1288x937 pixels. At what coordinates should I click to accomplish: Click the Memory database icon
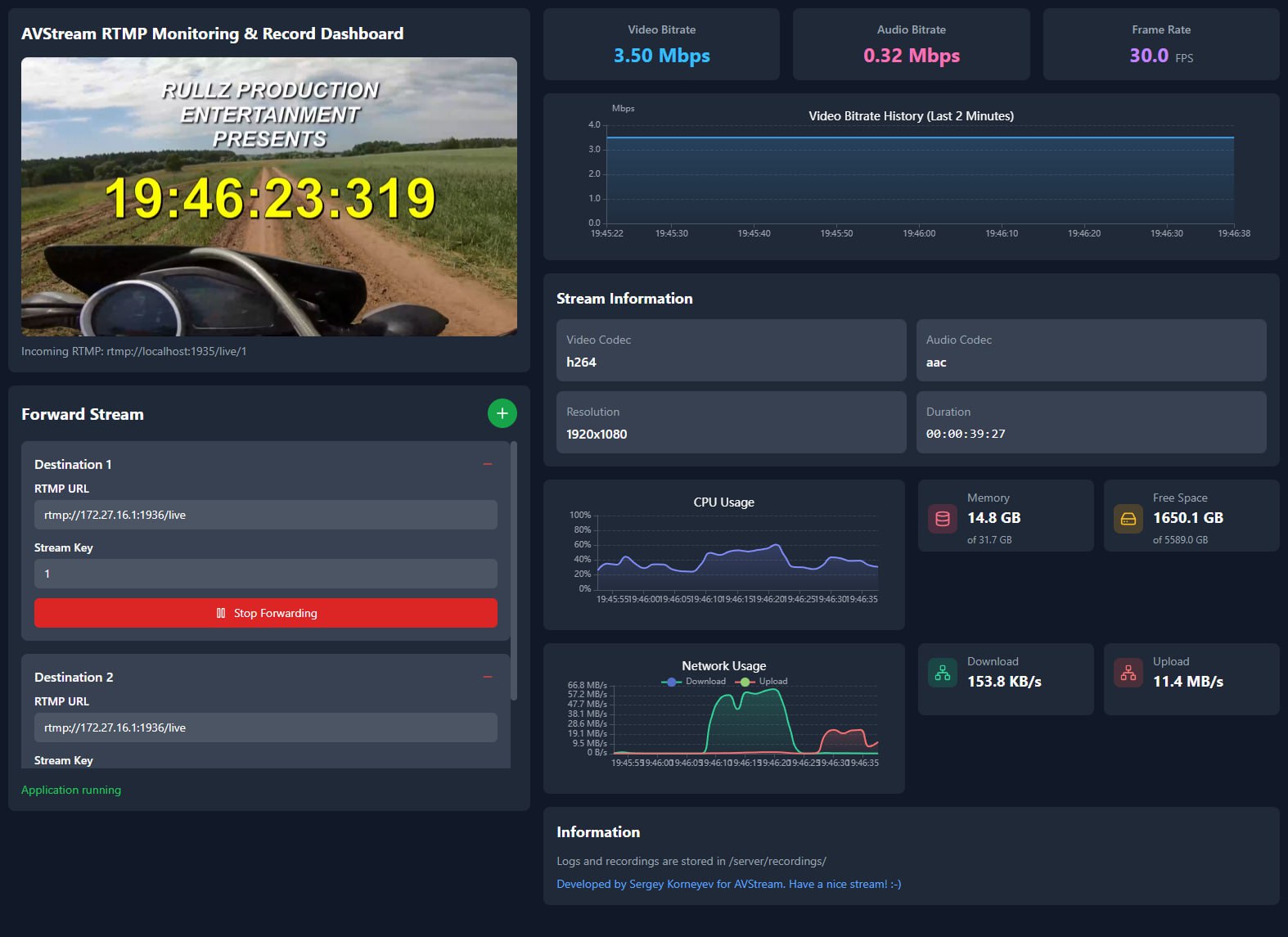tap(943, 518)
